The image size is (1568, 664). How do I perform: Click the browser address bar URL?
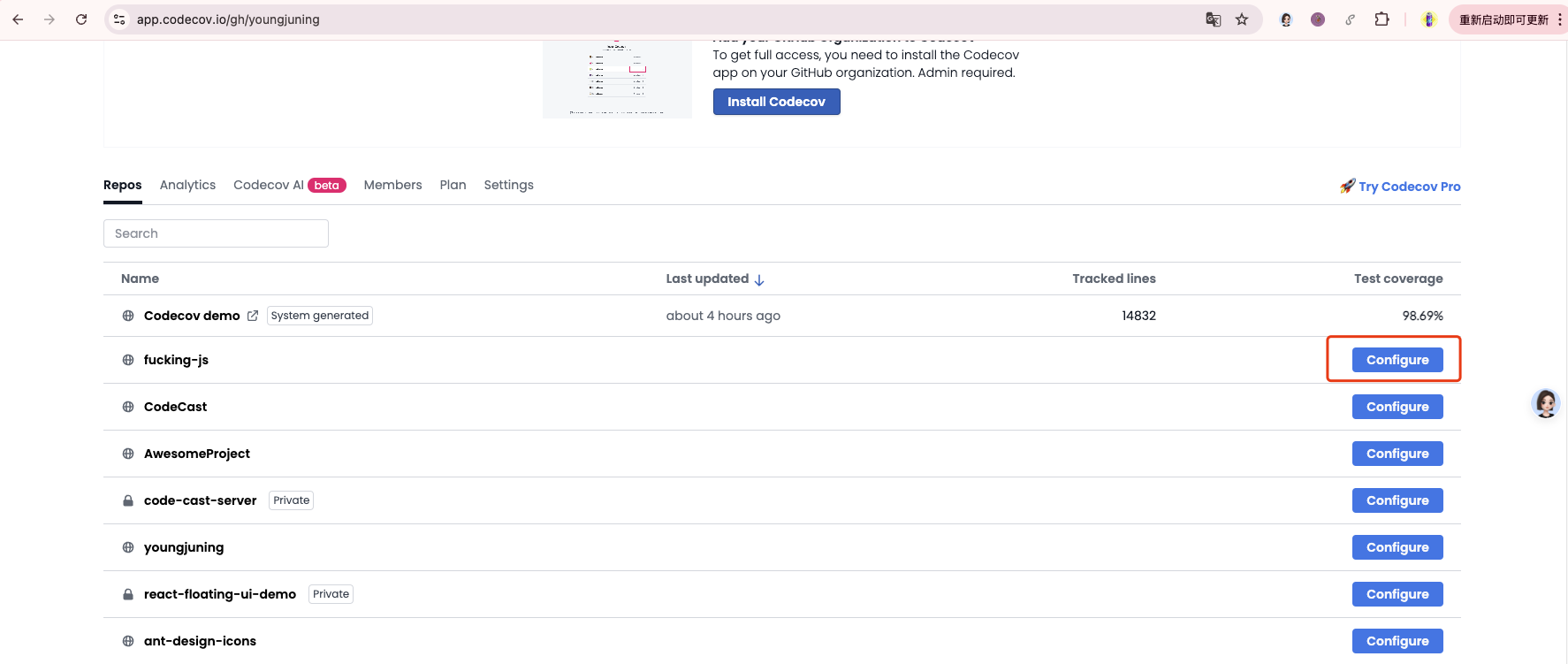[228, 19]
